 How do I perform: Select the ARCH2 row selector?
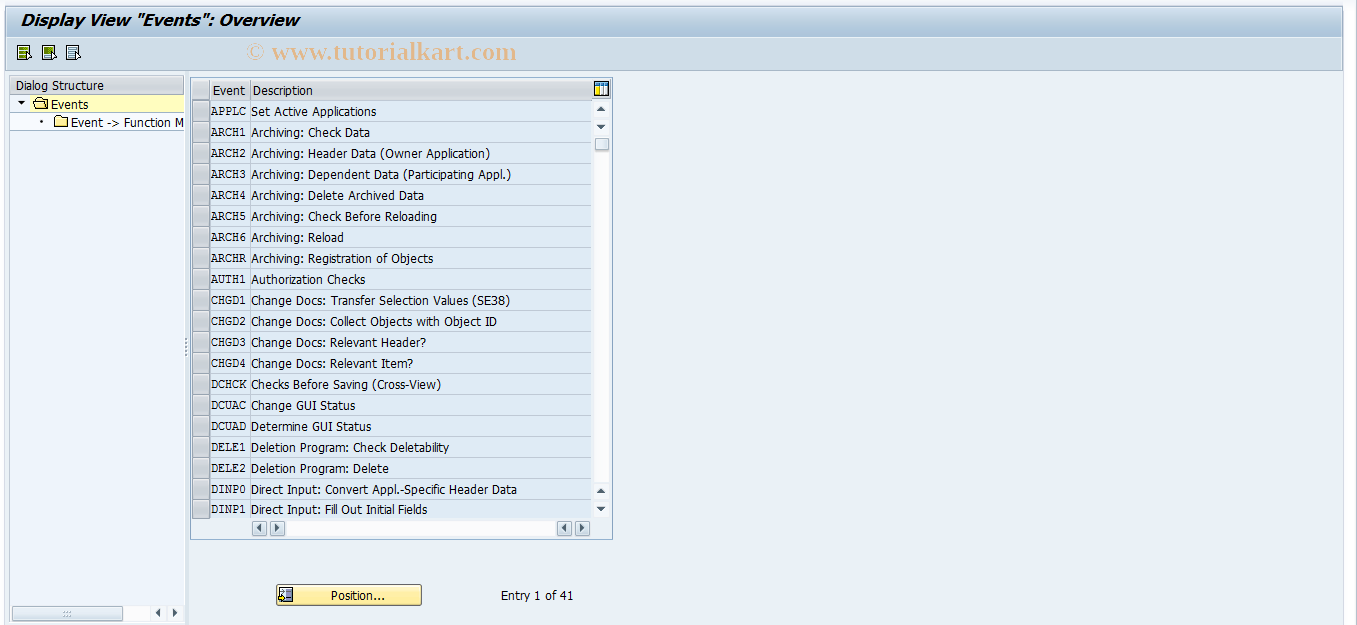point(201,153)
